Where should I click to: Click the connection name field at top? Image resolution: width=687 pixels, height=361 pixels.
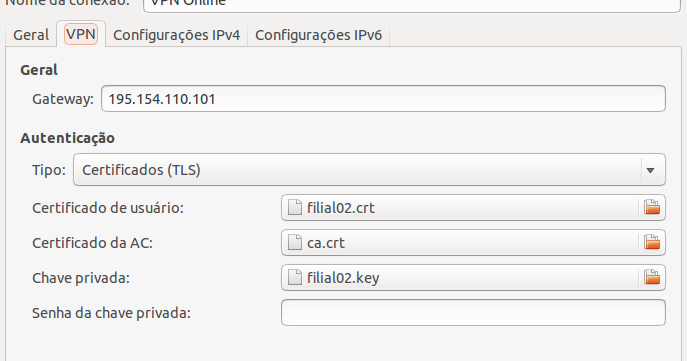point(412,4)
